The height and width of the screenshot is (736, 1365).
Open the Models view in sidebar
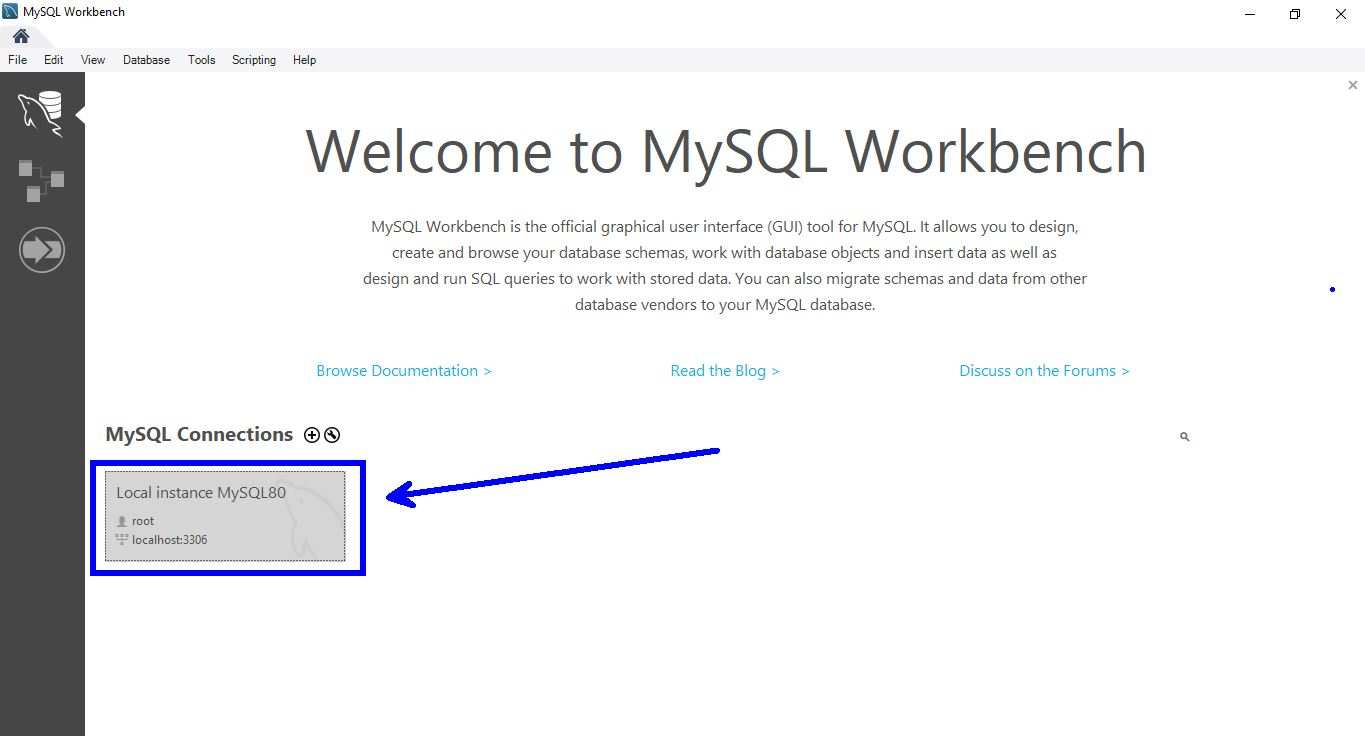(41, 180)
